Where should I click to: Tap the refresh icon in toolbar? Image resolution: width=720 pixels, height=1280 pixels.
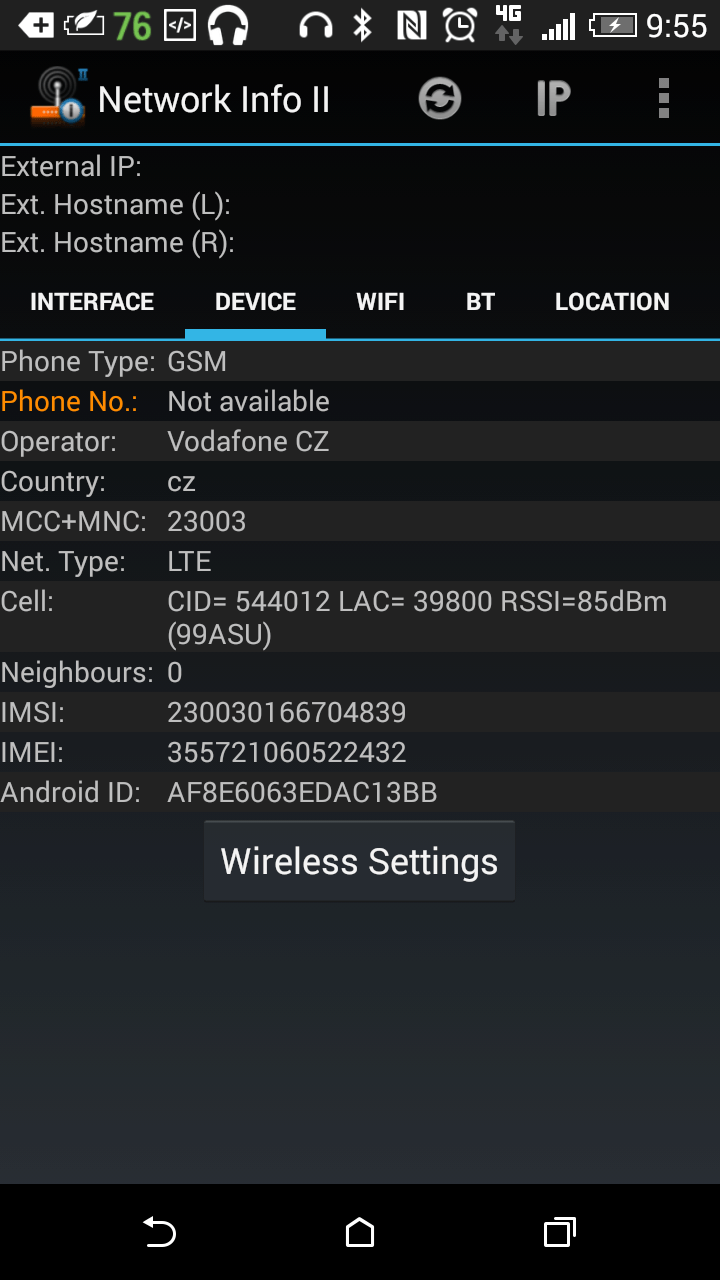click(440, 99)
